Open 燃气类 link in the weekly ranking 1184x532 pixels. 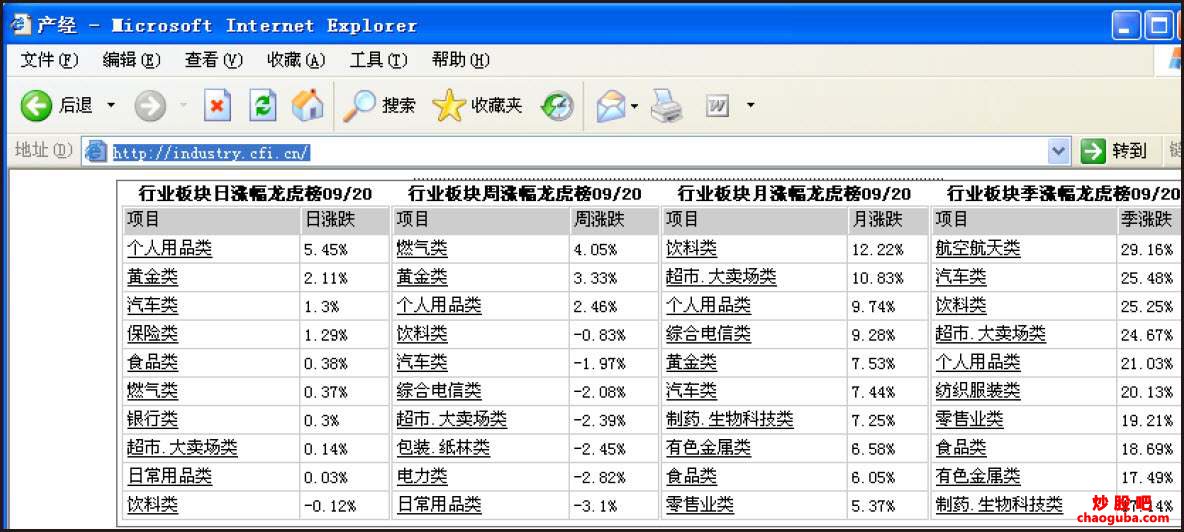click(x=421, y=248)
